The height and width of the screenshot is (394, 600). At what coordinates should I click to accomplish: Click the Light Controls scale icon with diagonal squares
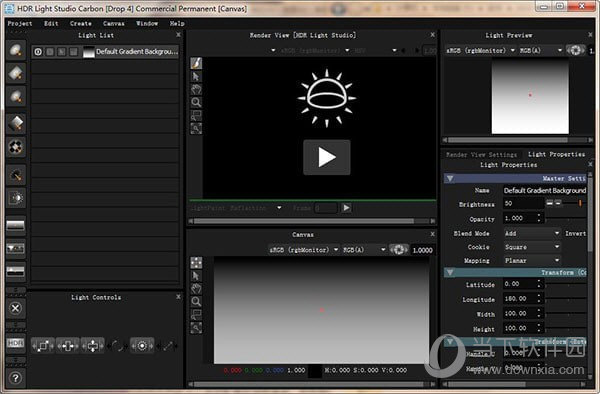click(x=43, y=346)
